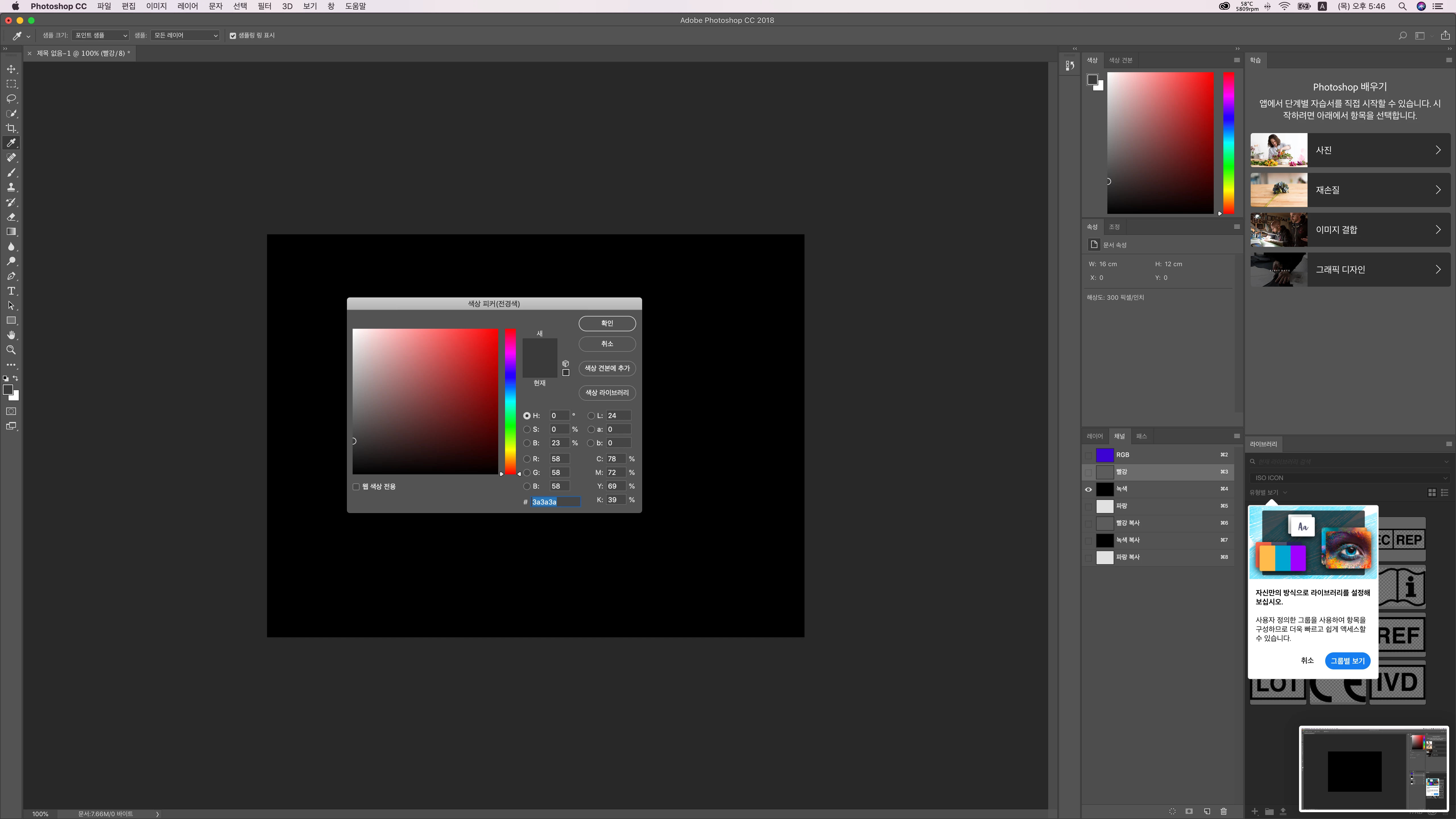Open the 샘플 크기 포인트 샘플 dropdown

click(x=101, y=36)
